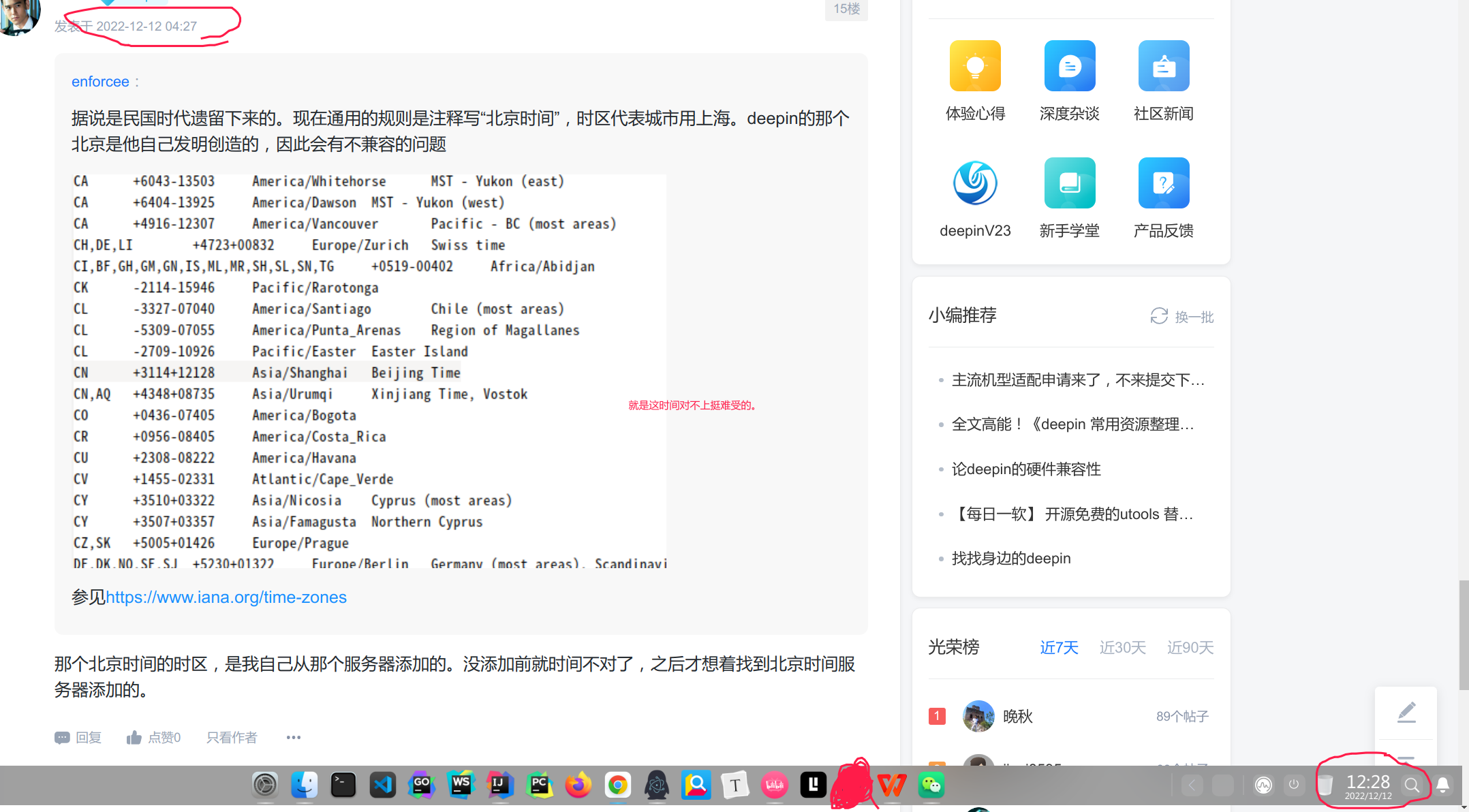
Task: Open the 新手学堂 section icon
Action: [1069, 183]
